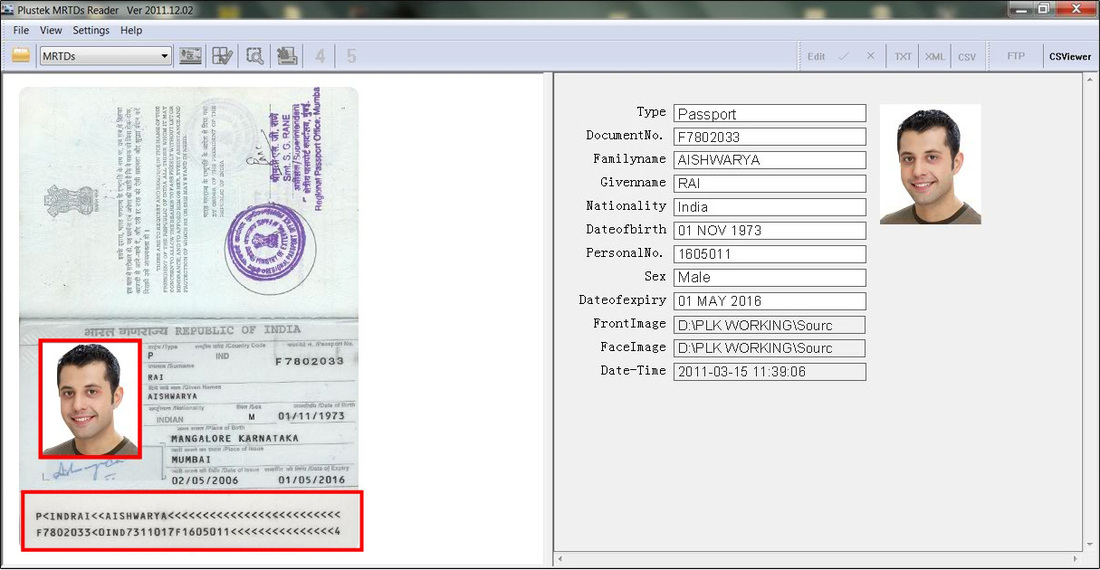Click the number 4 toolbar button
Viewport: 1100px width, 570px height.
[x=320, y=56]
